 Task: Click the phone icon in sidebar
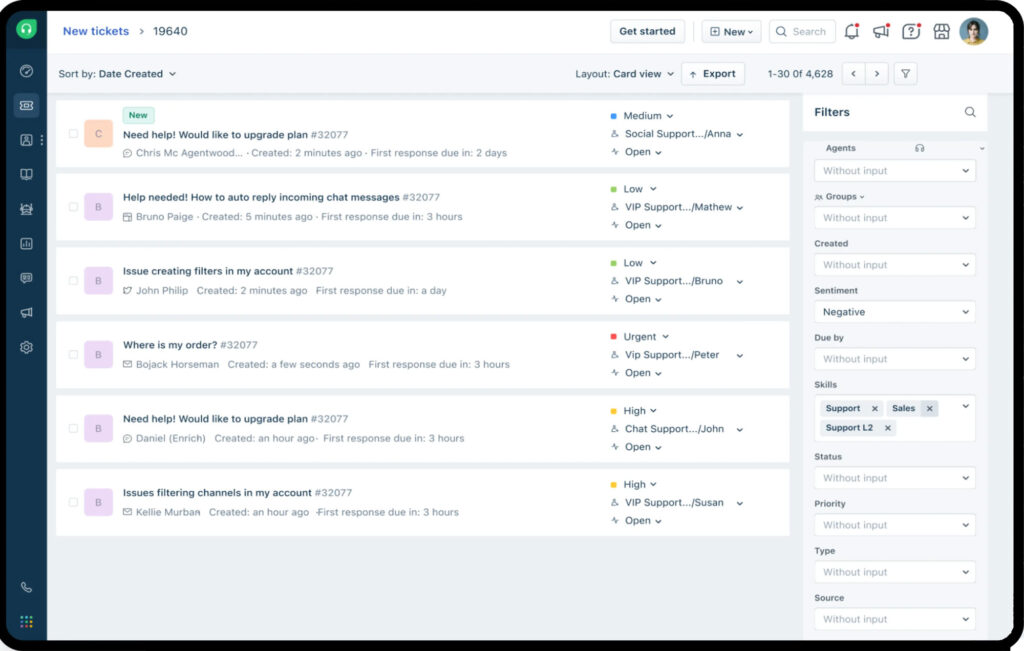(26, 588)
